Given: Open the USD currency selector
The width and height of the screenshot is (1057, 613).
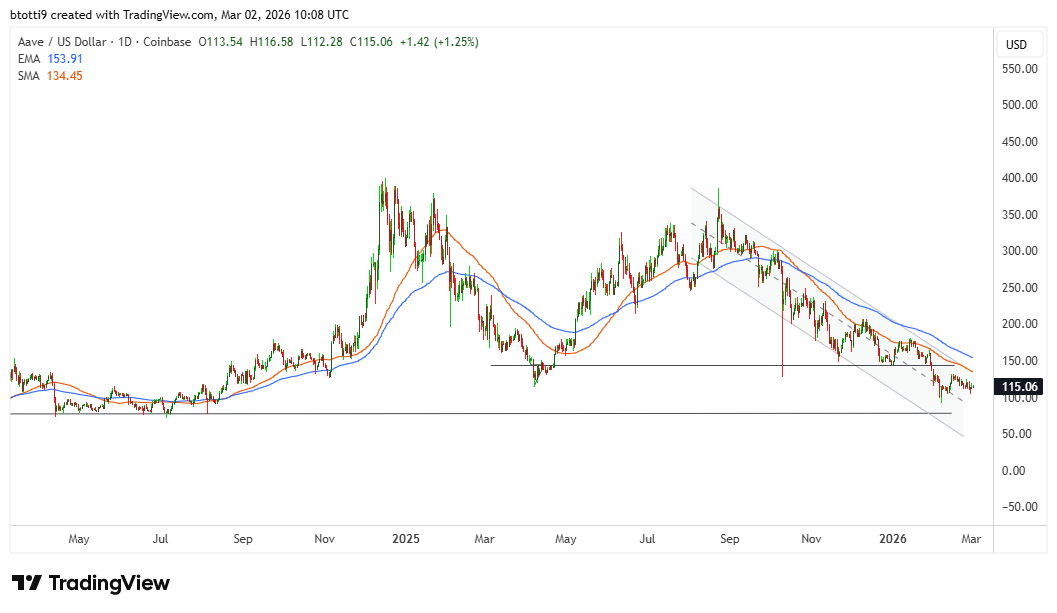Looking at the screenshot, I should [1016, 45].
